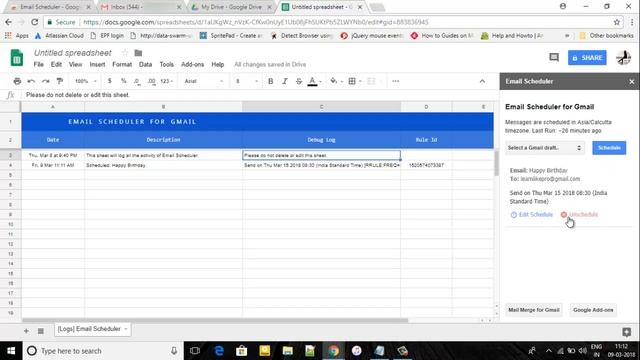Format cell as currency
Screen dimensions: 640x360
[109, 81]
